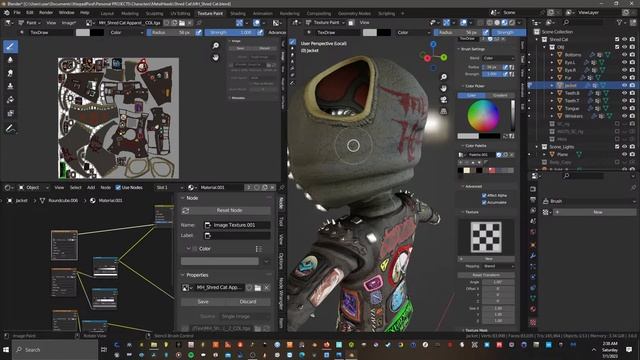
Task: Uncheck the Accumulate checkbox
Action: coord(484,202)
